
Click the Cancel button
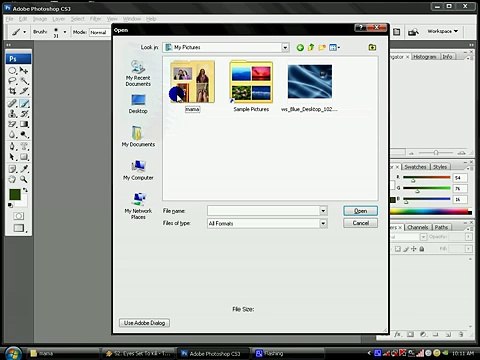point(360,223)
